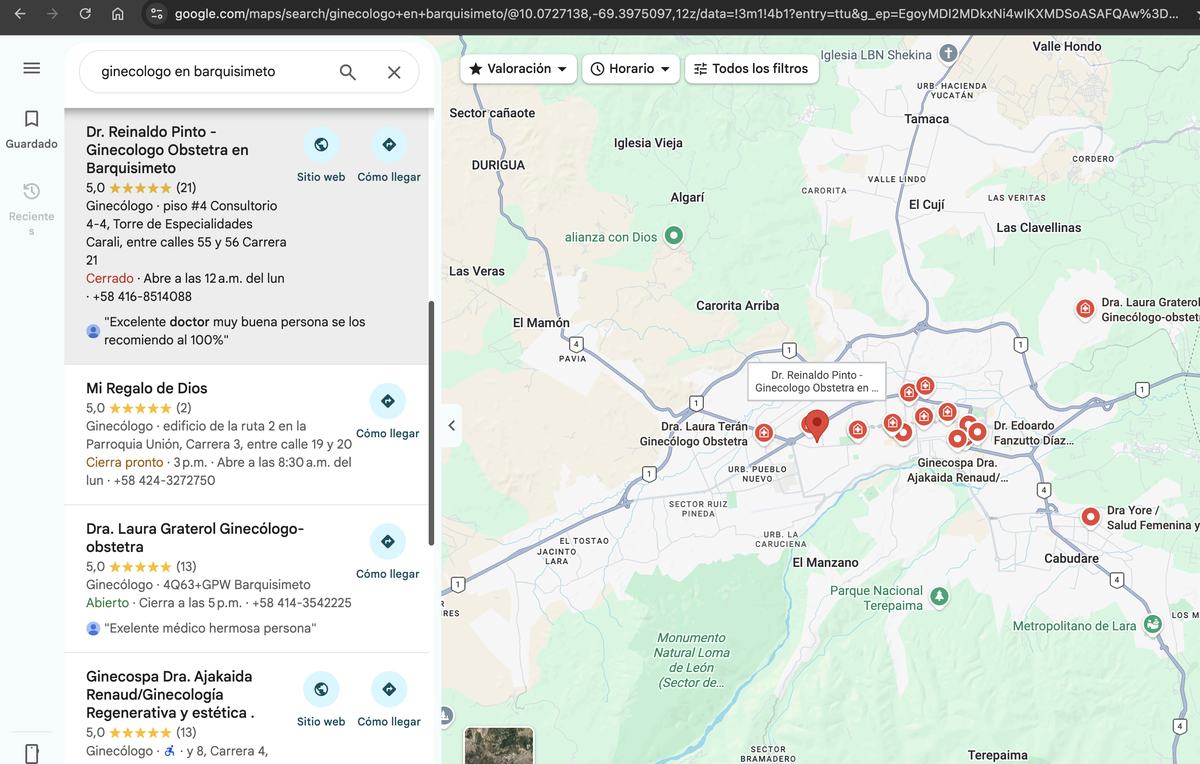The height and width of the screenshot is (764, 1200).
Task: Click the browser forward arrow
Action: click(53, 14)
